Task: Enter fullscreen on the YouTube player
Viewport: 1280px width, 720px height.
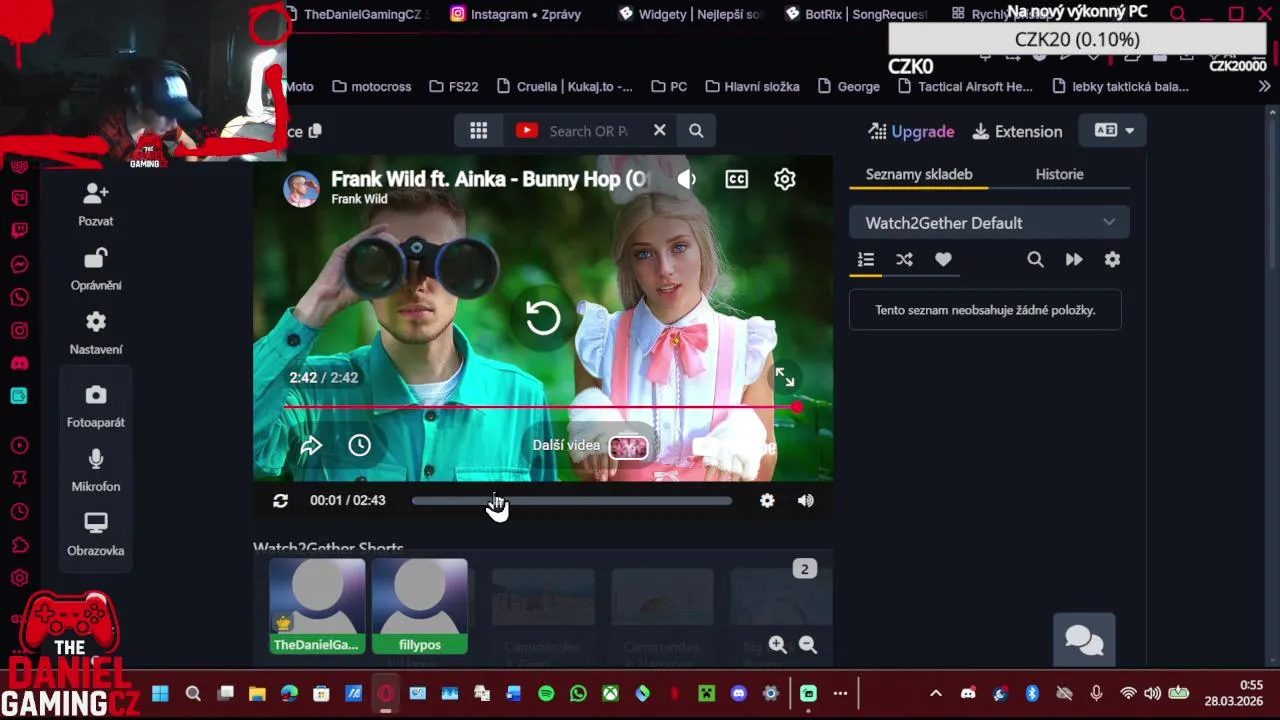Action: tap(785, 377)
